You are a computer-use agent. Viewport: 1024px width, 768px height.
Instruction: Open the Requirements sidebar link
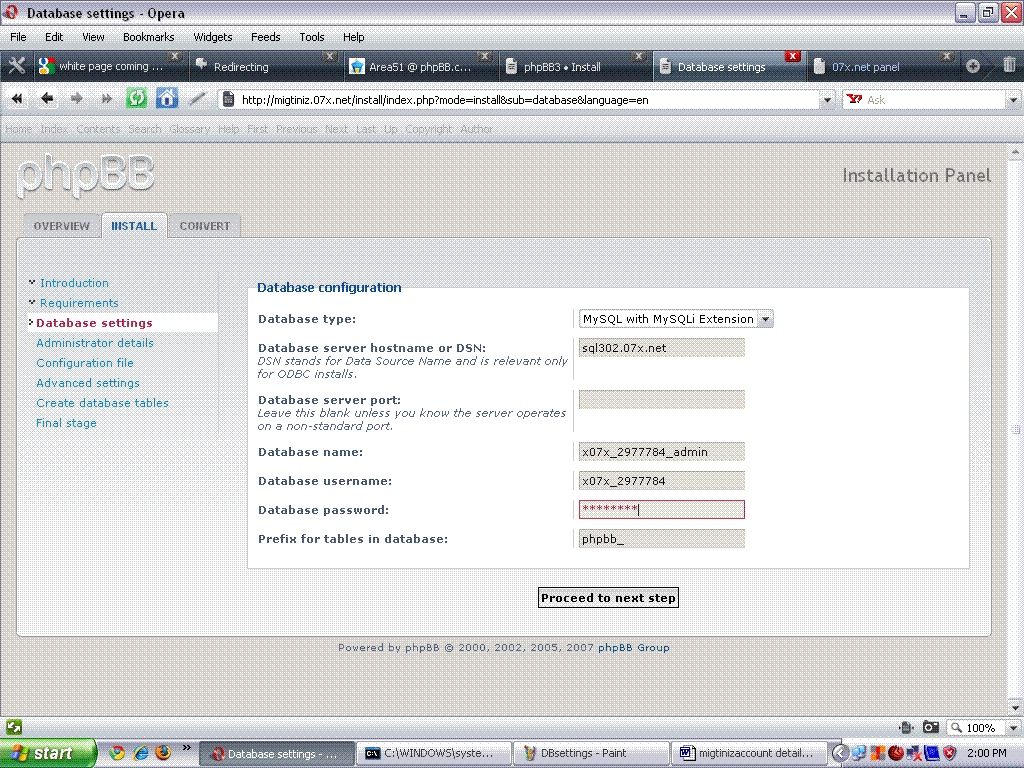[79, 303]
